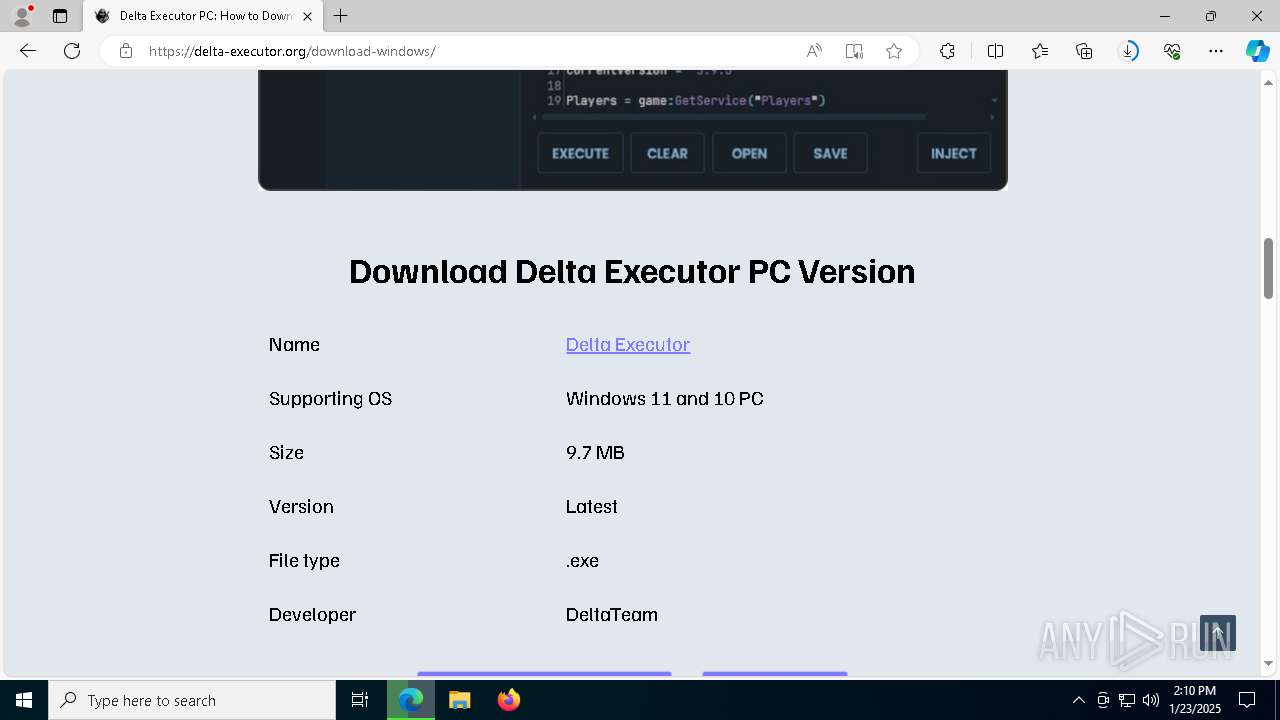Show hidden system tray icons
Viewport: 1280px width, 720px height.
[x=1078, y=700]
